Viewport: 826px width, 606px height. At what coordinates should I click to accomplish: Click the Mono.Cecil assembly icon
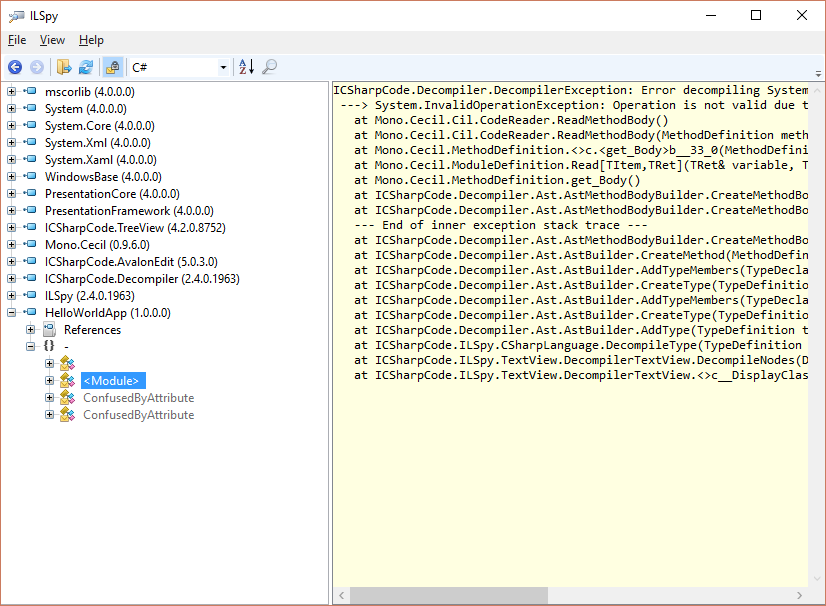(30, 244)
